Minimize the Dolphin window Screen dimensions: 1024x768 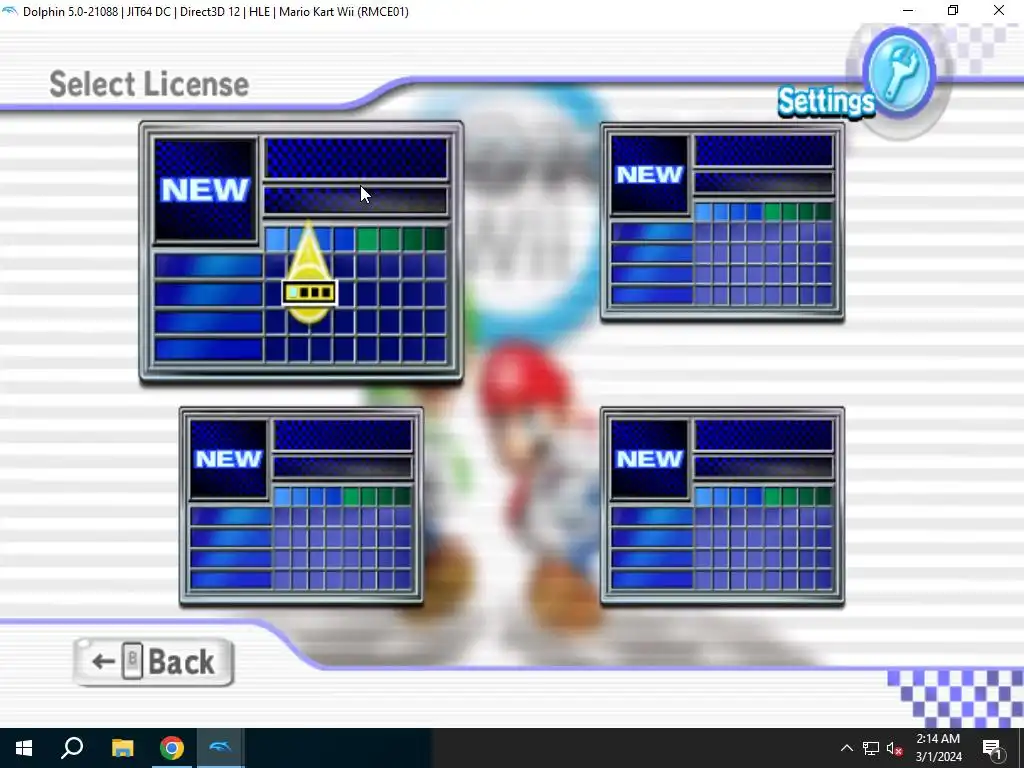[908, 10]
